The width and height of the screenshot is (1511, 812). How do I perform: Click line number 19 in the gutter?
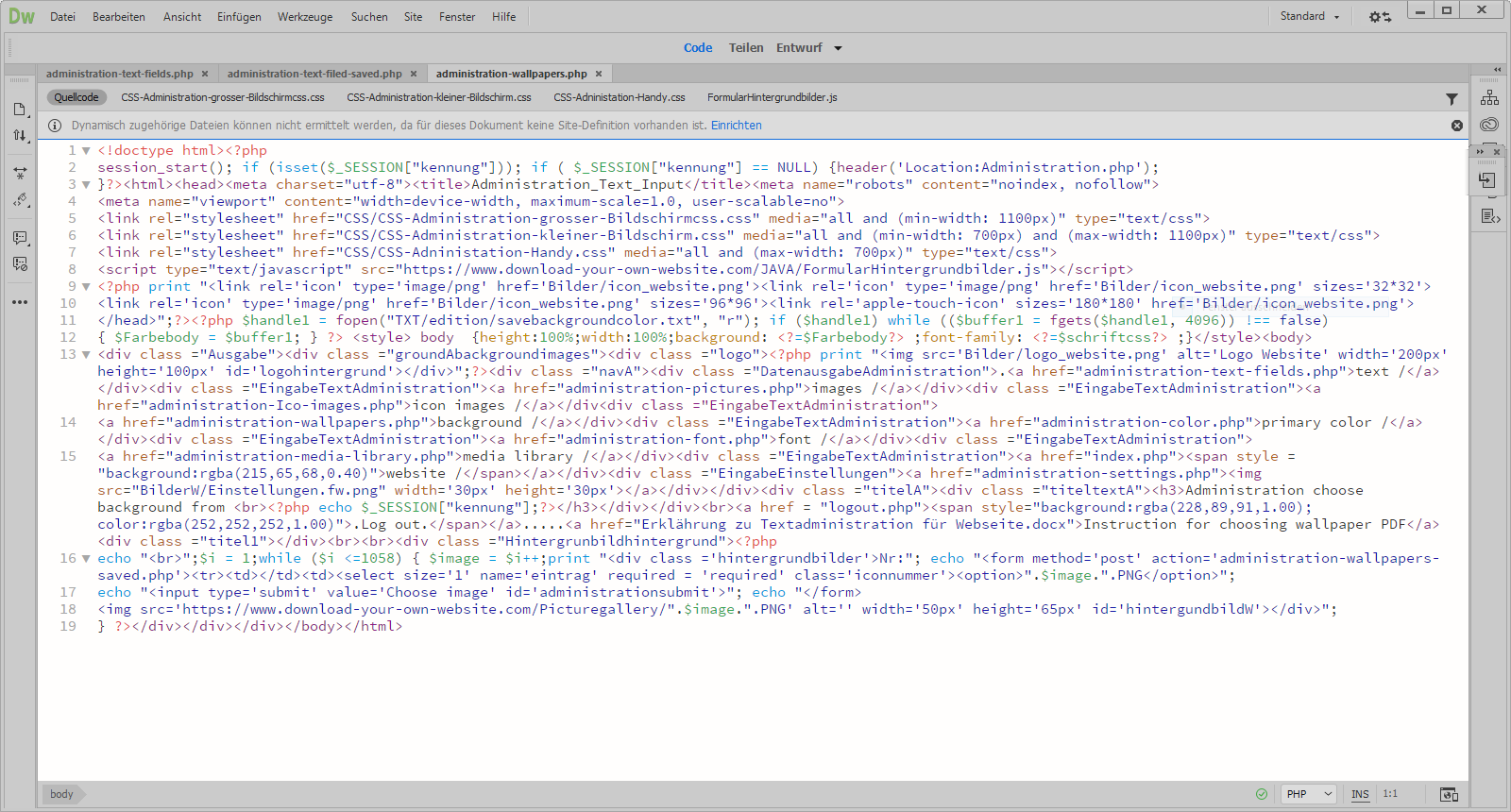pos(68,627)
